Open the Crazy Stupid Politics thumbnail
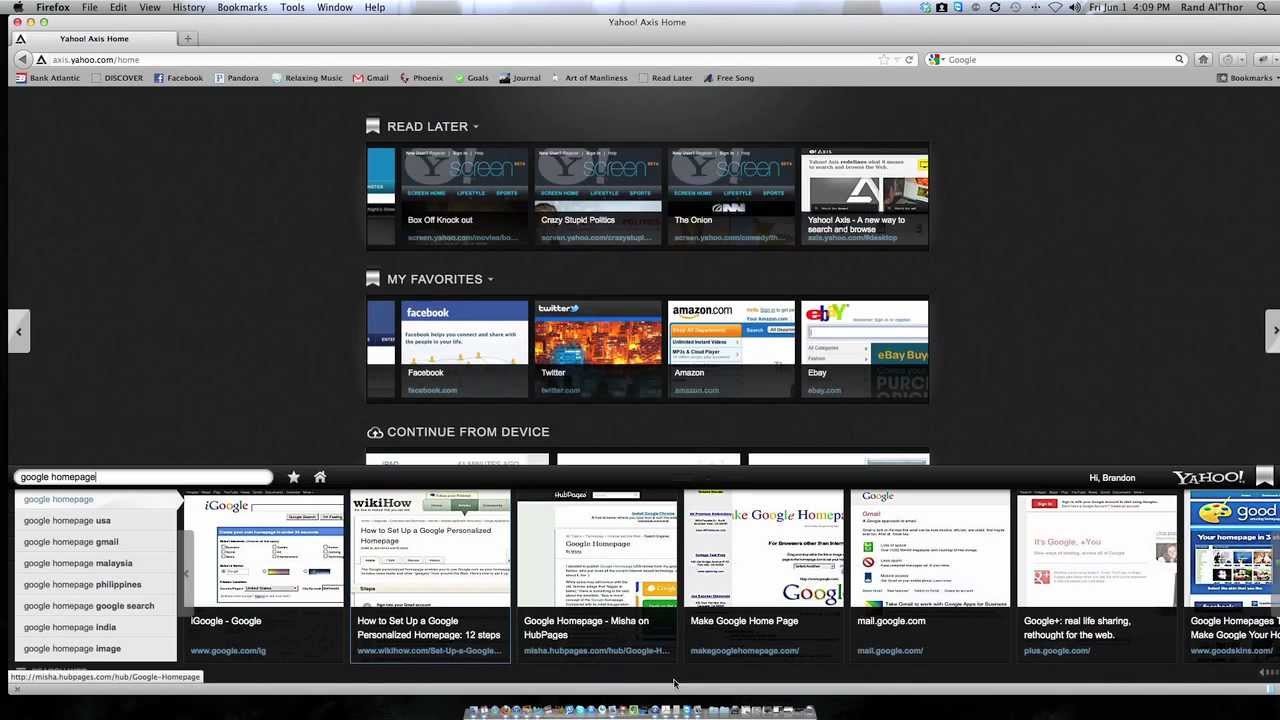1280x720 pixels. 597,196
